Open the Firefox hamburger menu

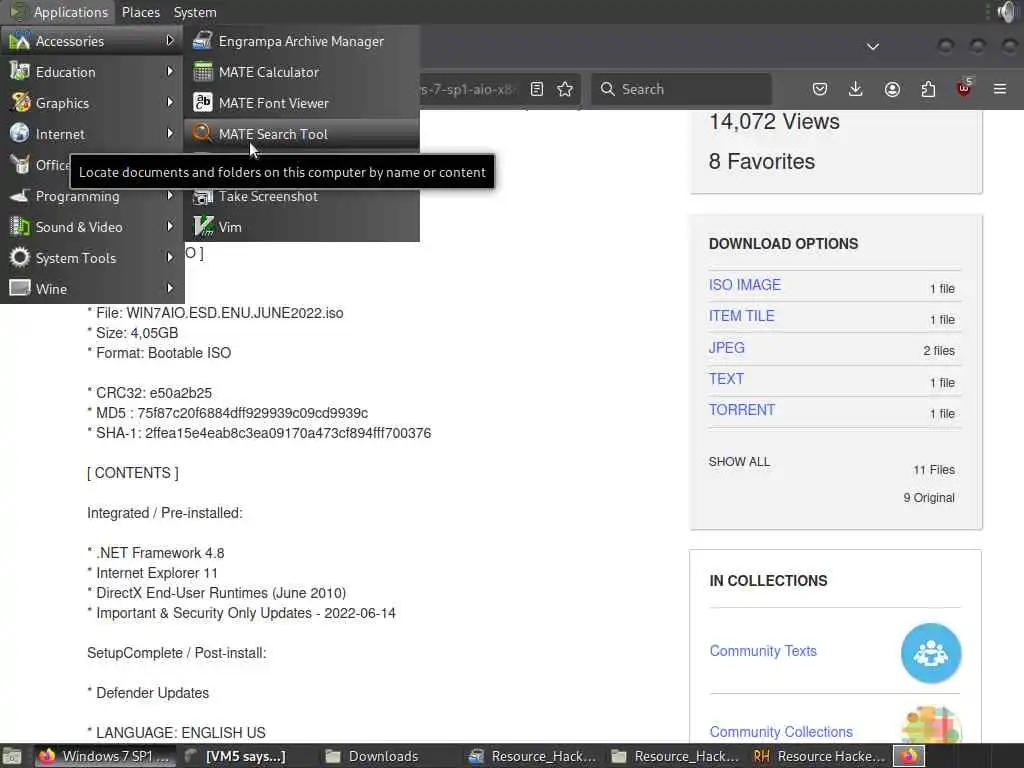point(1000,89)
